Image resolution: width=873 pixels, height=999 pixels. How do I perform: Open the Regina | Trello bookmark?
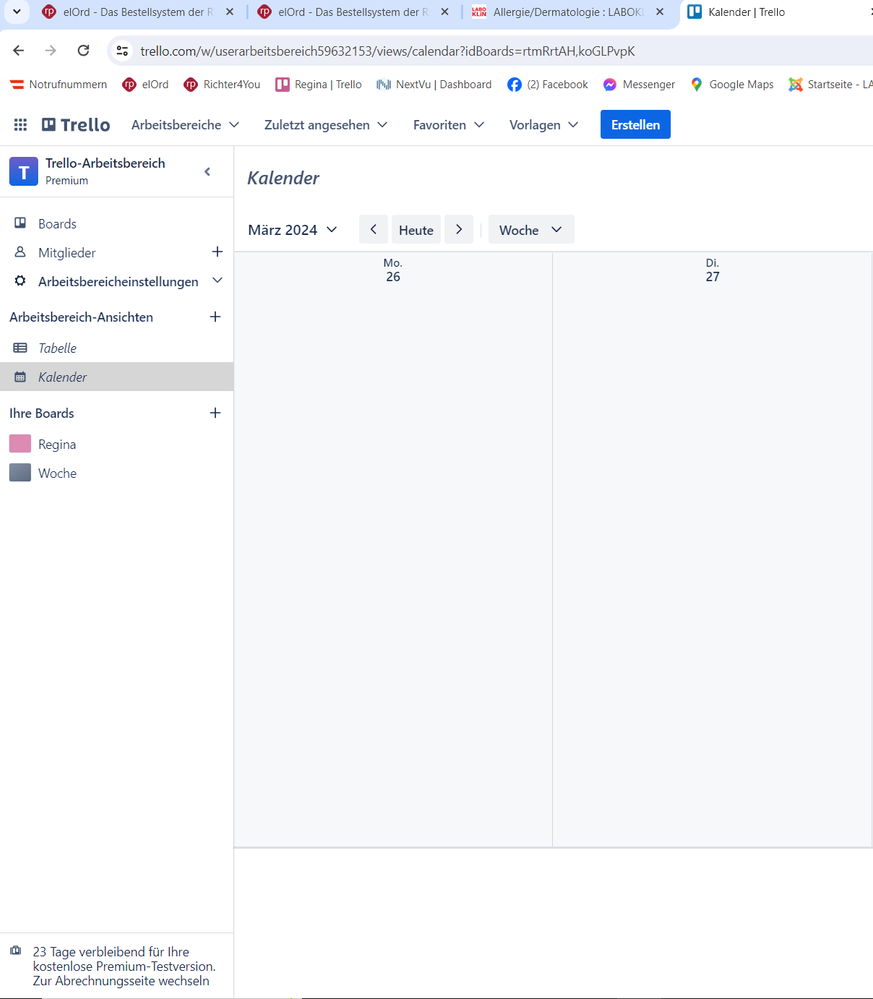click(319, 84)
